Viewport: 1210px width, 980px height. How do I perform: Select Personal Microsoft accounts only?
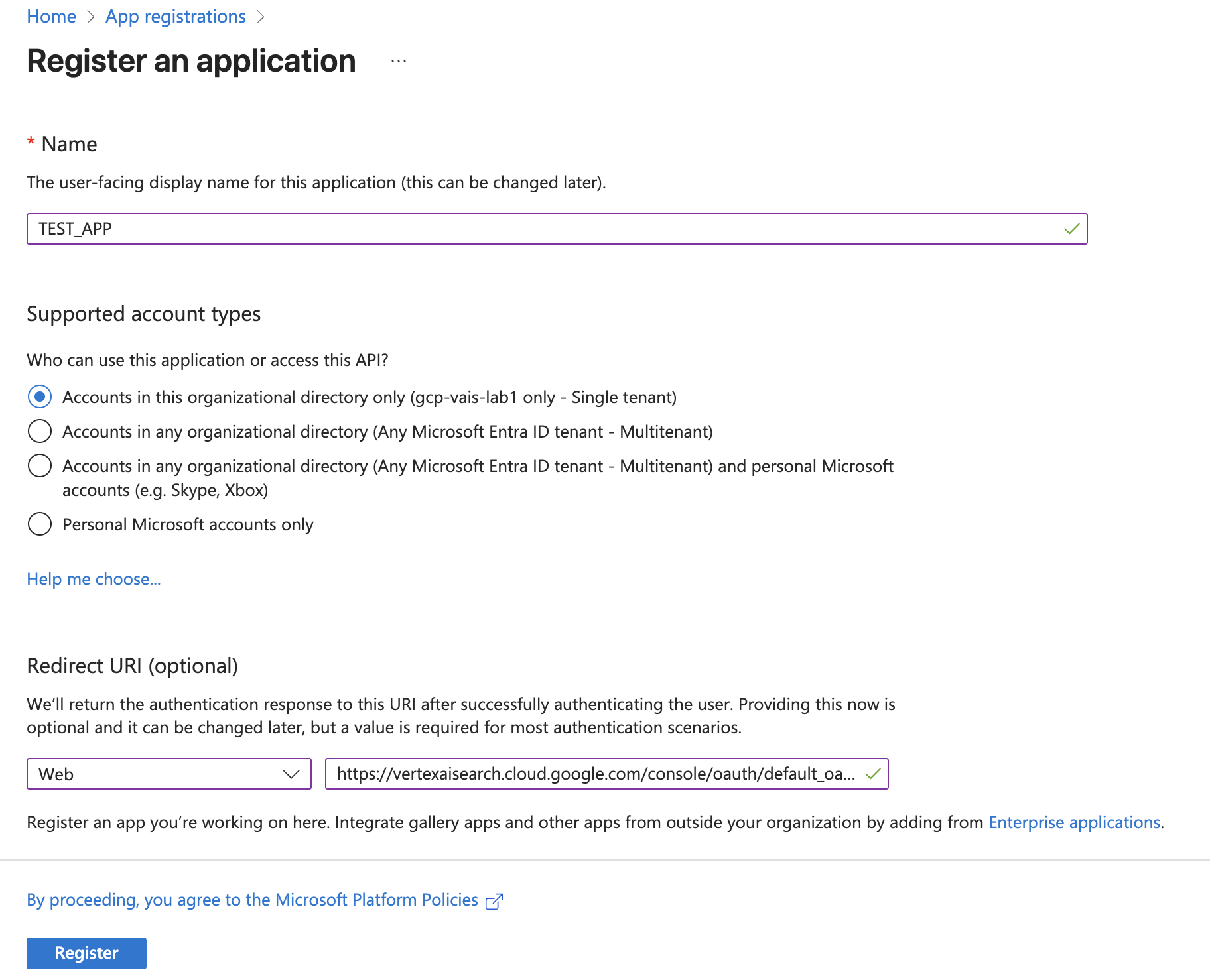click(40, 524)
